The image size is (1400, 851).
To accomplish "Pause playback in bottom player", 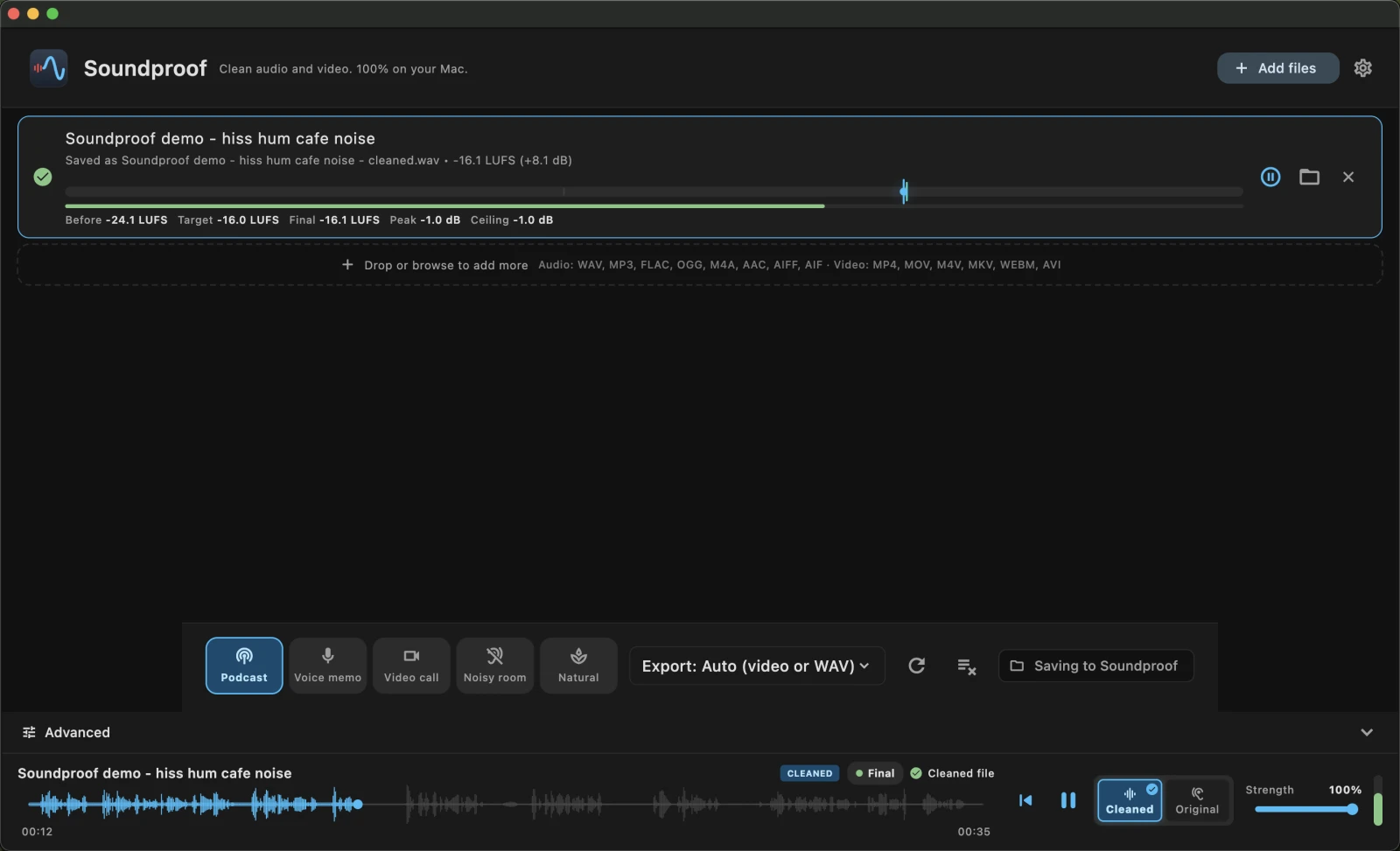I will coord(1068,800).
